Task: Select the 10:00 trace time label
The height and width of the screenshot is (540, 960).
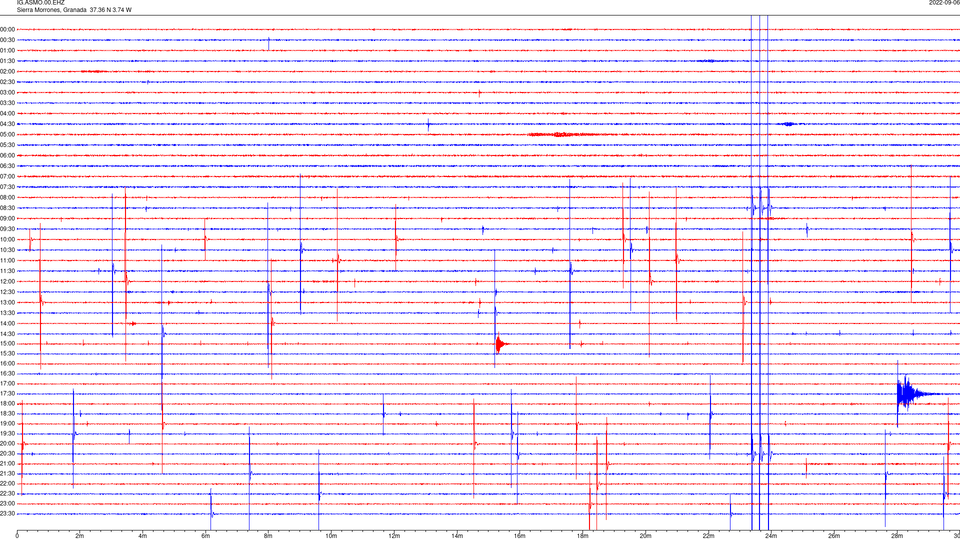Action: point(8,239)
